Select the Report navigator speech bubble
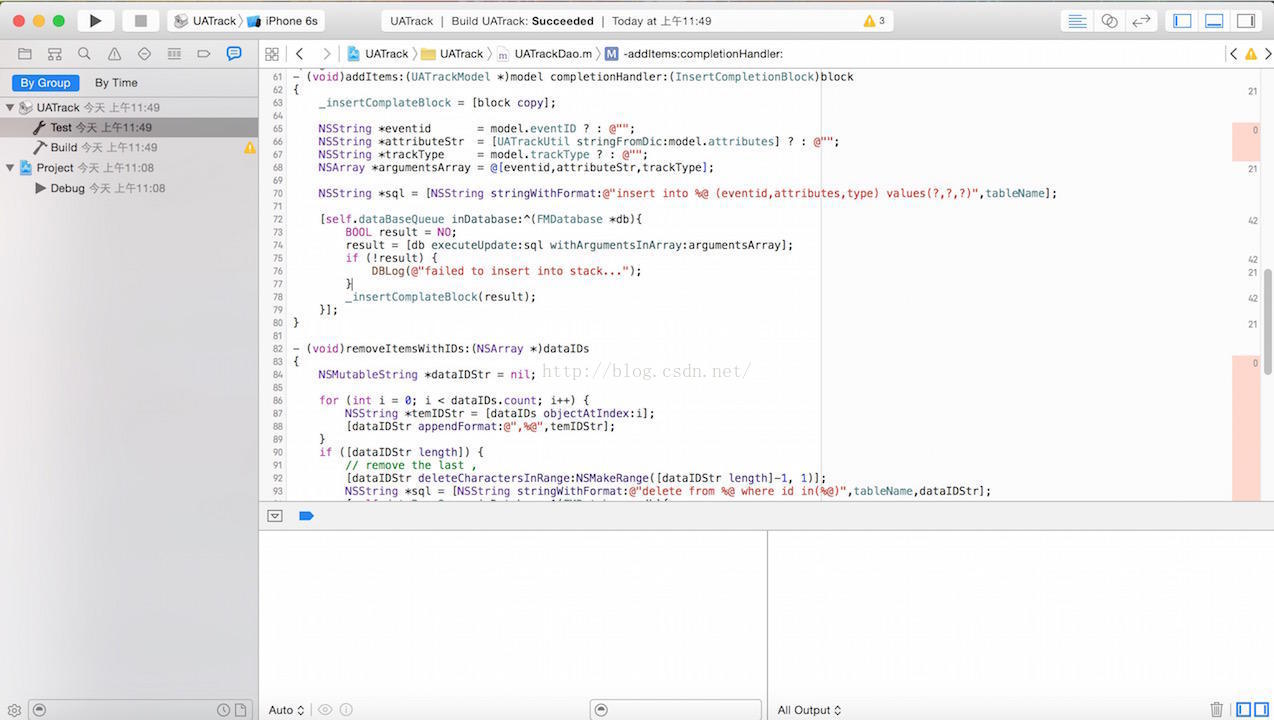 233,54
